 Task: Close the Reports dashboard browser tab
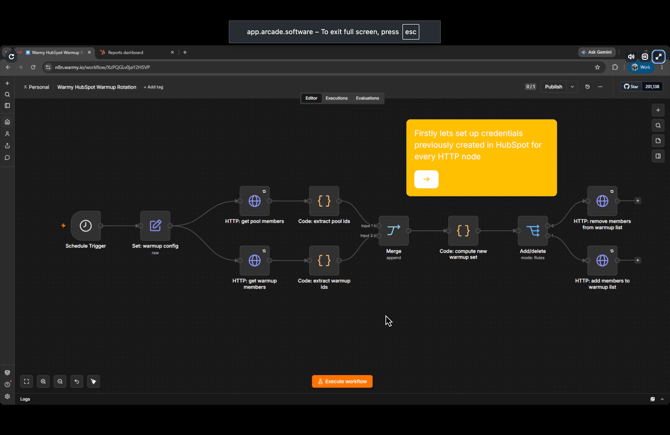point(172,53)
